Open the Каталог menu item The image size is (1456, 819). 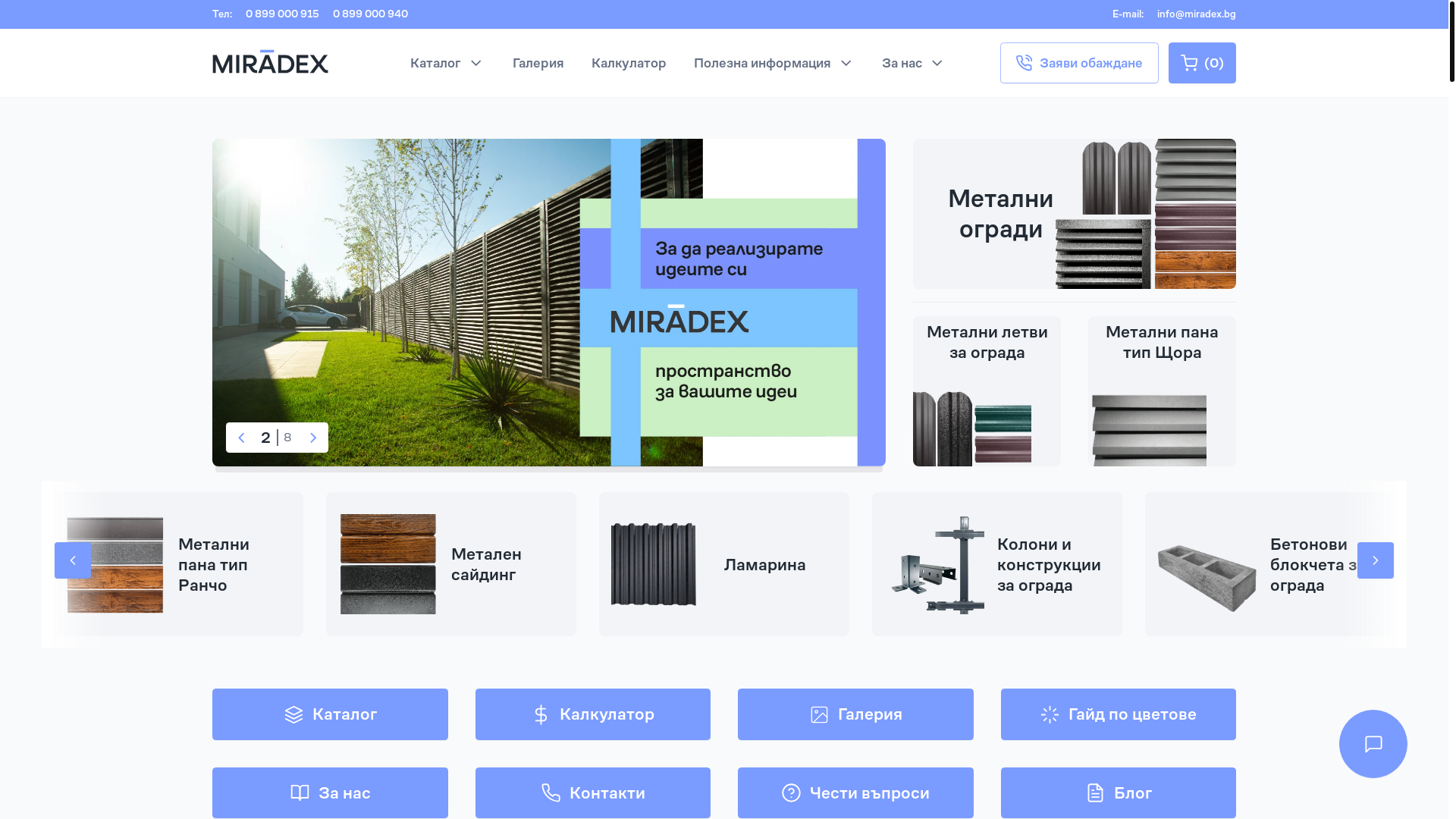tap(435, 63)
